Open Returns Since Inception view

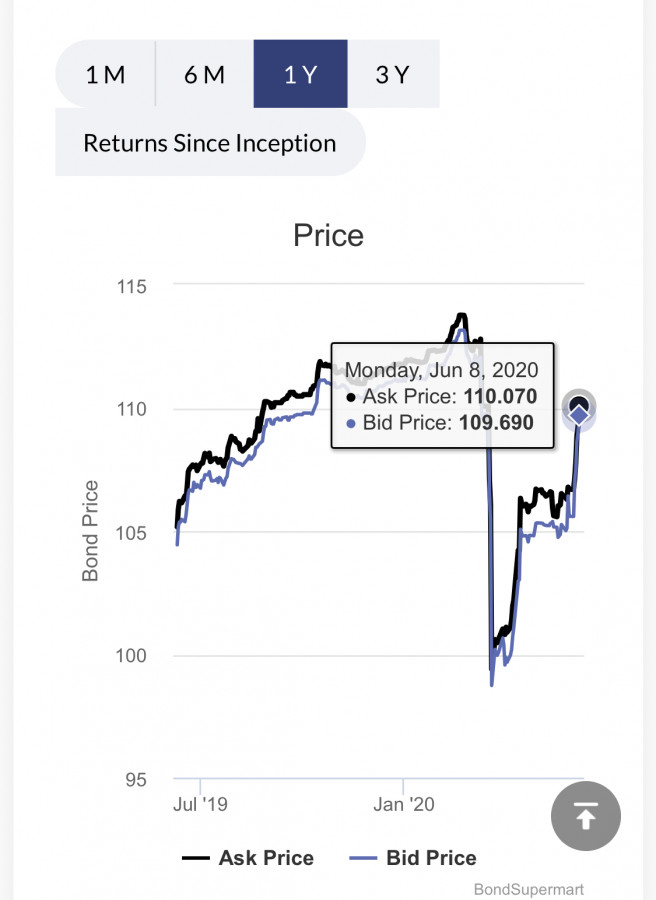[x=210, y=143]
